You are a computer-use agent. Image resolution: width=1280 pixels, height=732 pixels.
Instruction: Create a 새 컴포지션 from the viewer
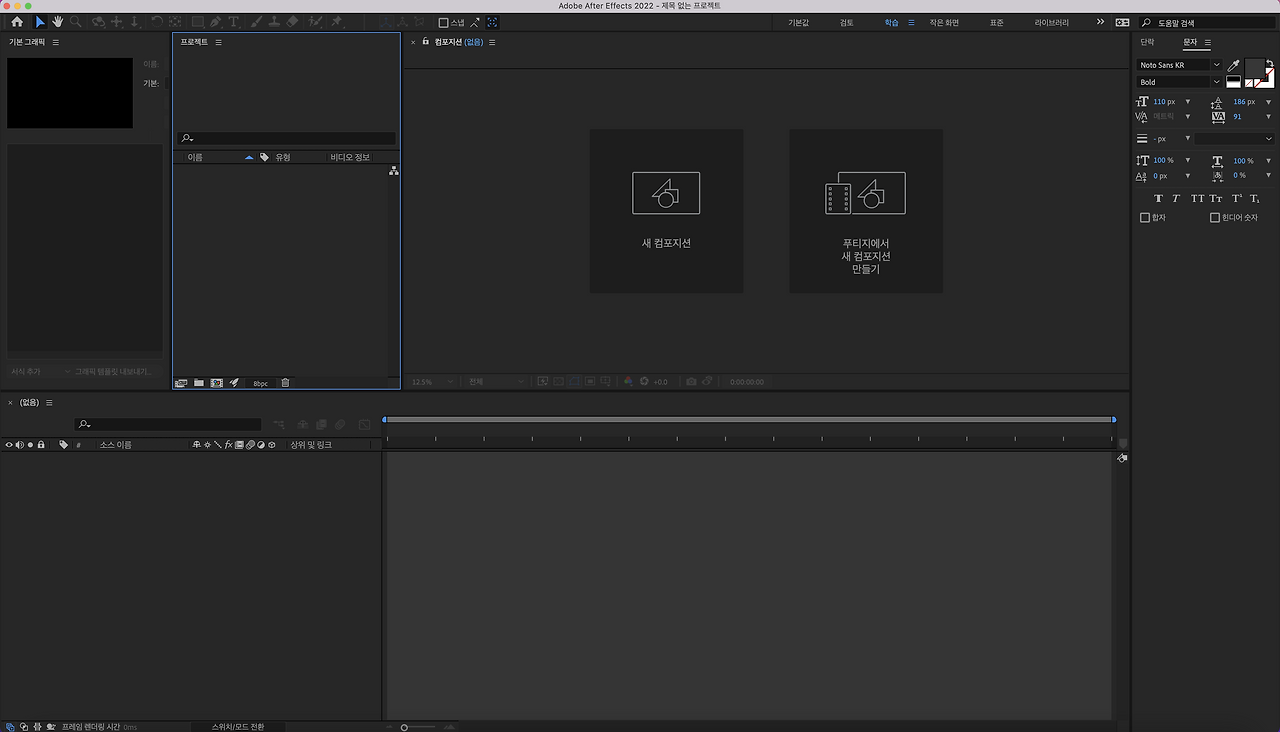[x=666, y=211]
